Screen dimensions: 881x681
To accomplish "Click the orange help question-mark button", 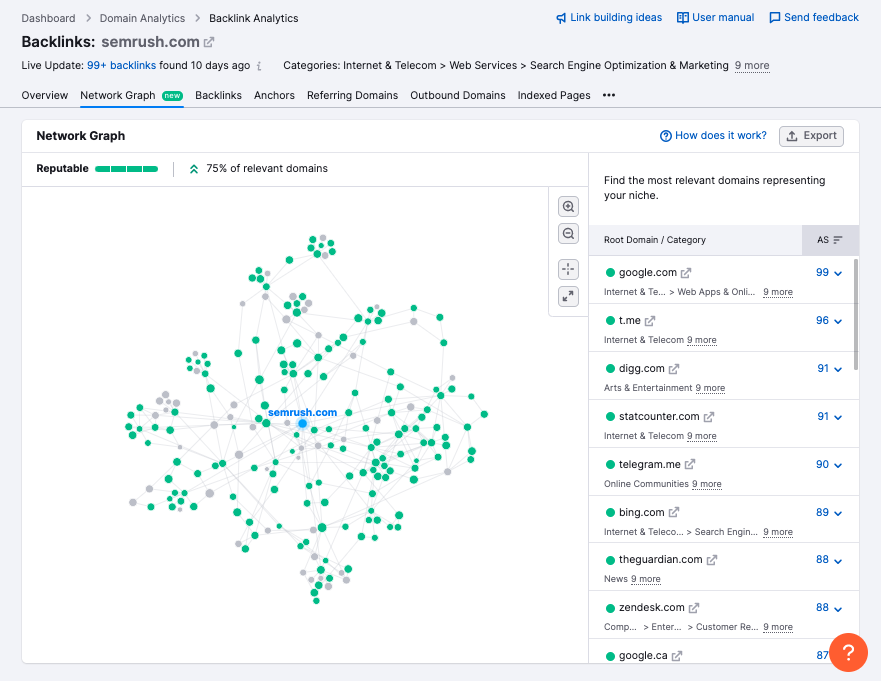I will click(x=848, y=653).
